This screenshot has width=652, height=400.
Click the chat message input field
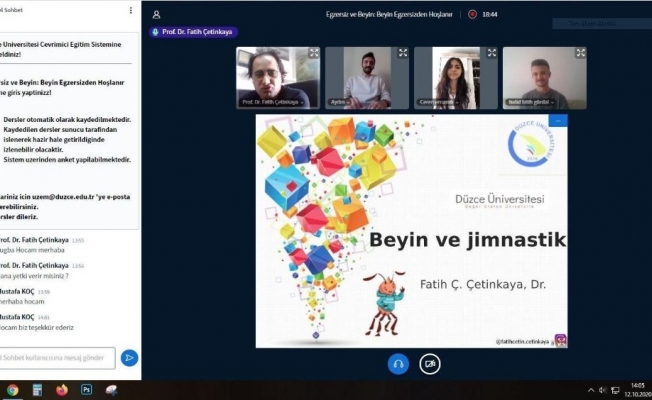pyautogui.click(x=58, y=358)
